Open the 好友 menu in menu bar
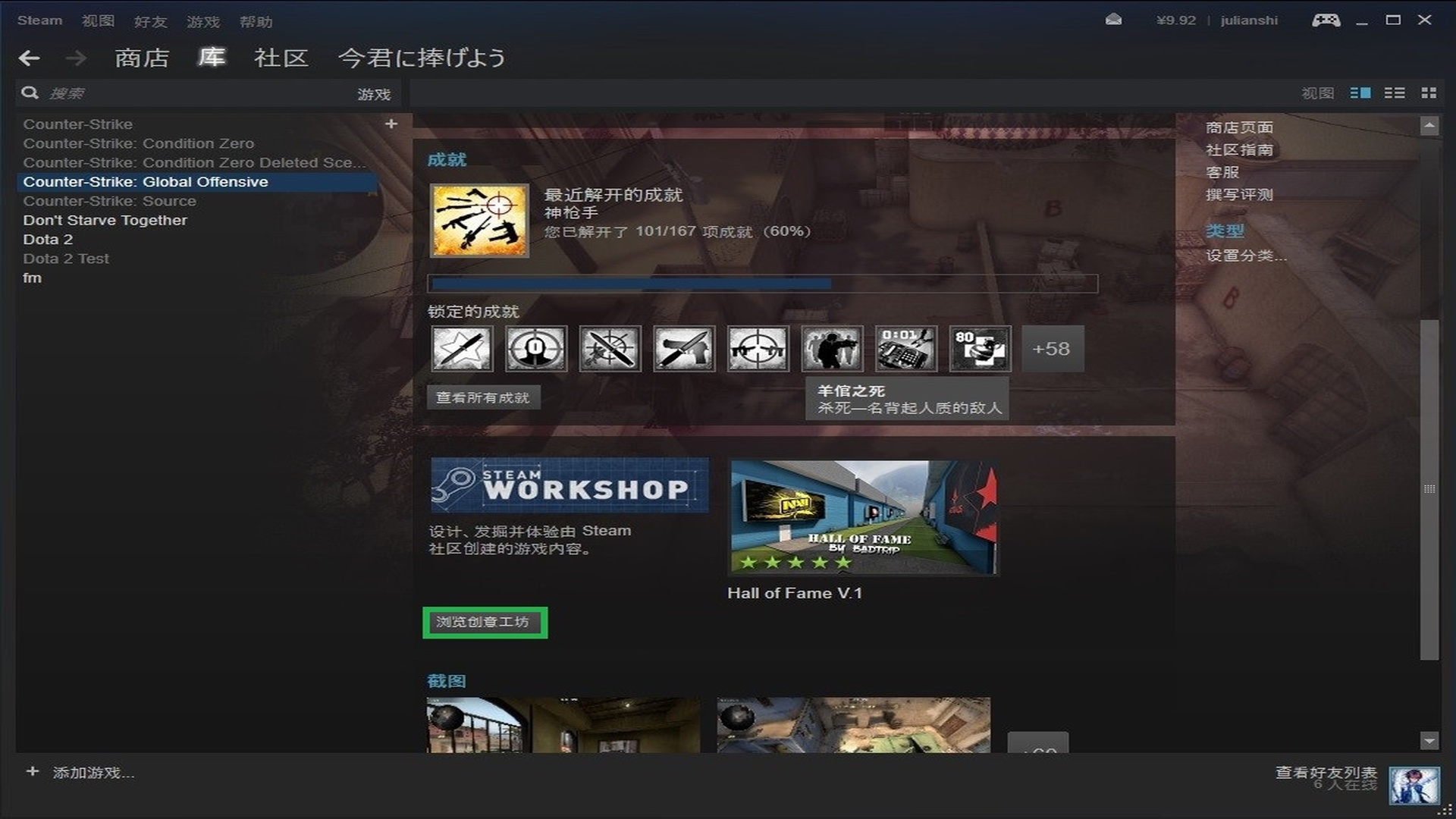Screen dimensions: 1456x819 (x=150, y=21)
